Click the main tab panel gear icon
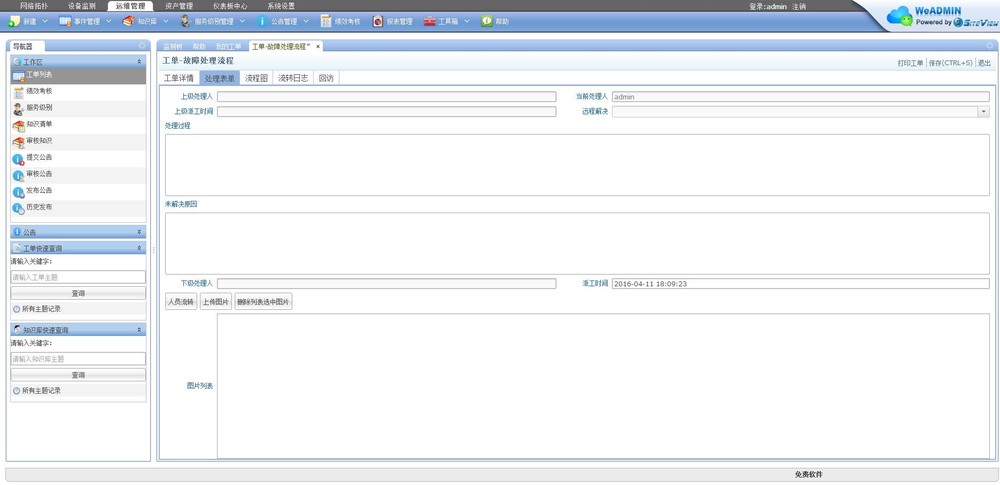 (990, 46)
